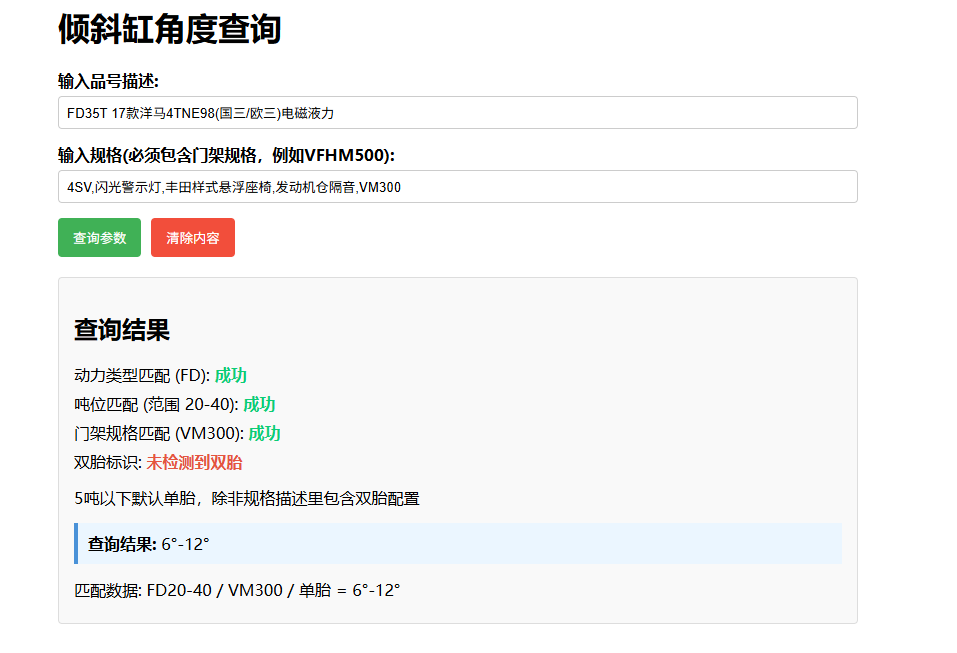Click the red 未检测到双胎 status text
The image size is (957, 653).
tap(194, 463)
